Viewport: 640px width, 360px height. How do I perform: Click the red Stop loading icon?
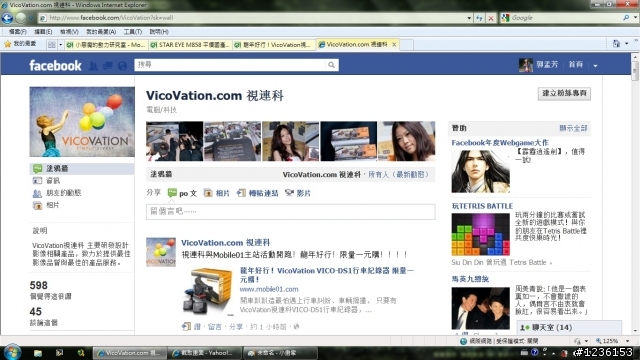click(x=491, y=18)
